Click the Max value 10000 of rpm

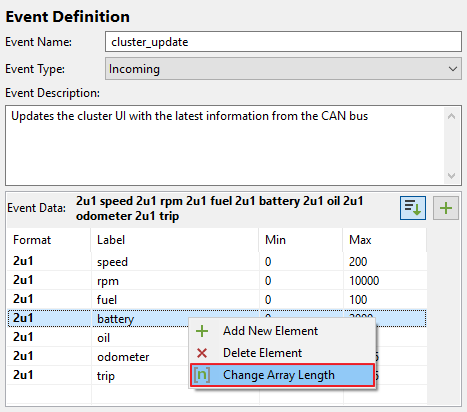click(x=364, y=281)
